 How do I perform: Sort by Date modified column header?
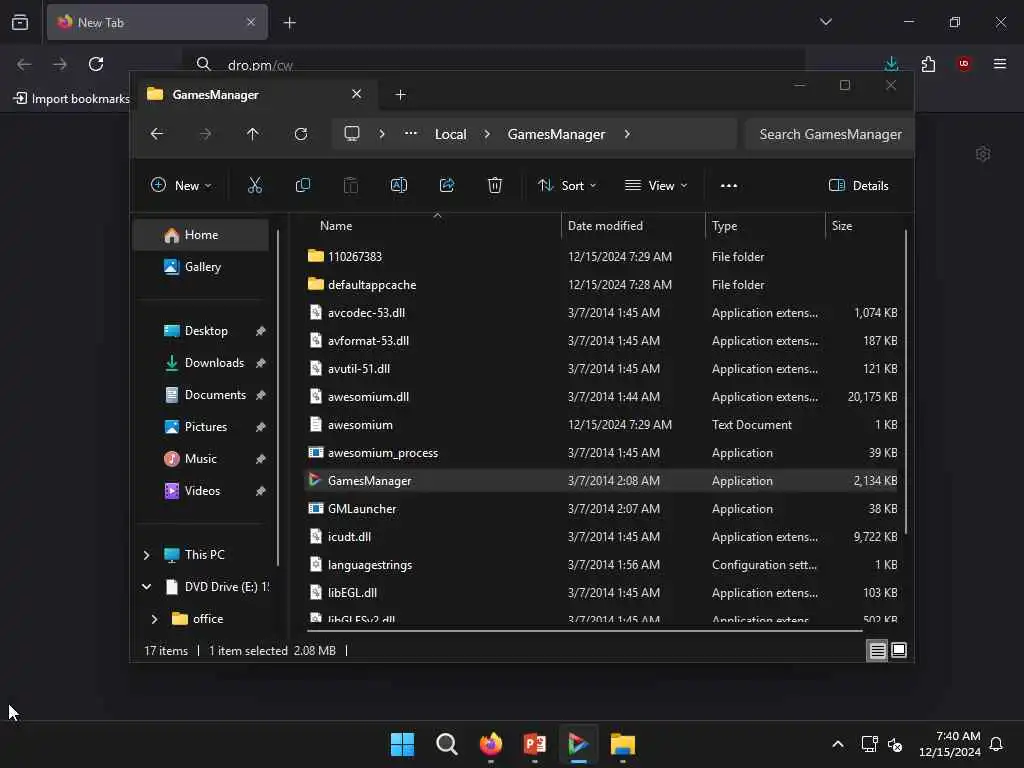(633, 225)
